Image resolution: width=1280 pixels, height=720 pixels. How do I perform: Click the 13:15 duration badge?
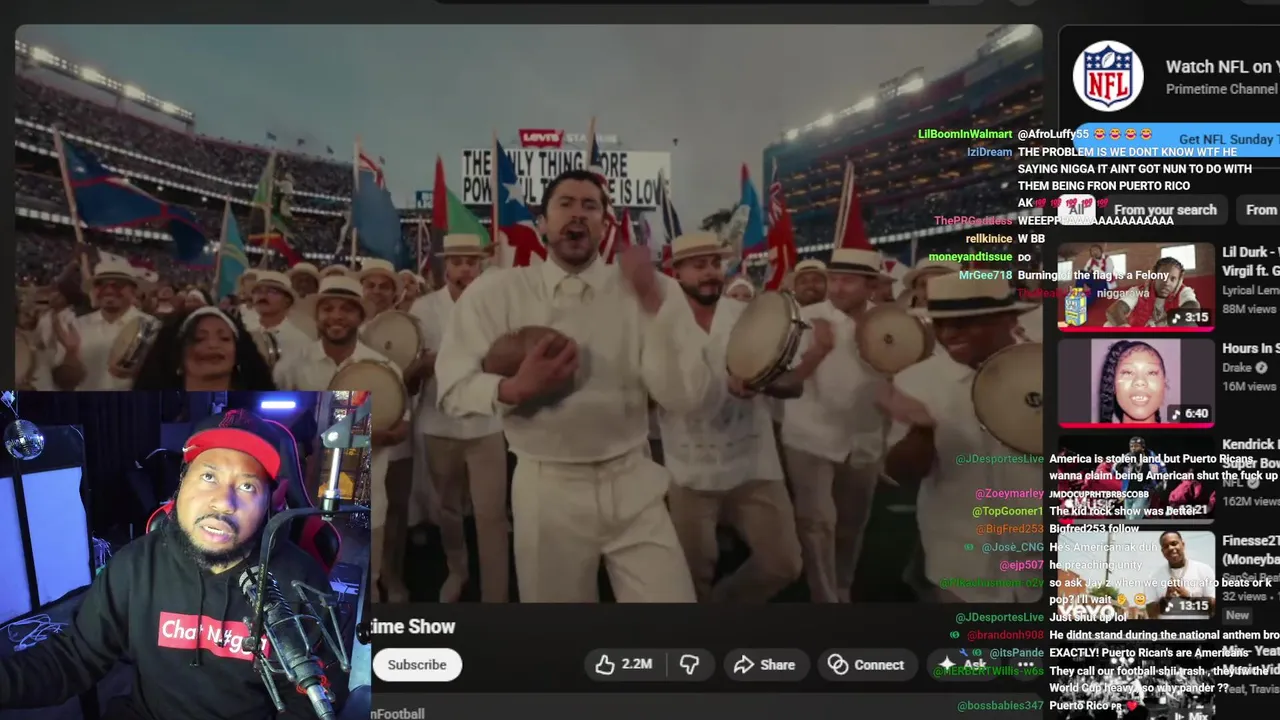pos(1186,605)
